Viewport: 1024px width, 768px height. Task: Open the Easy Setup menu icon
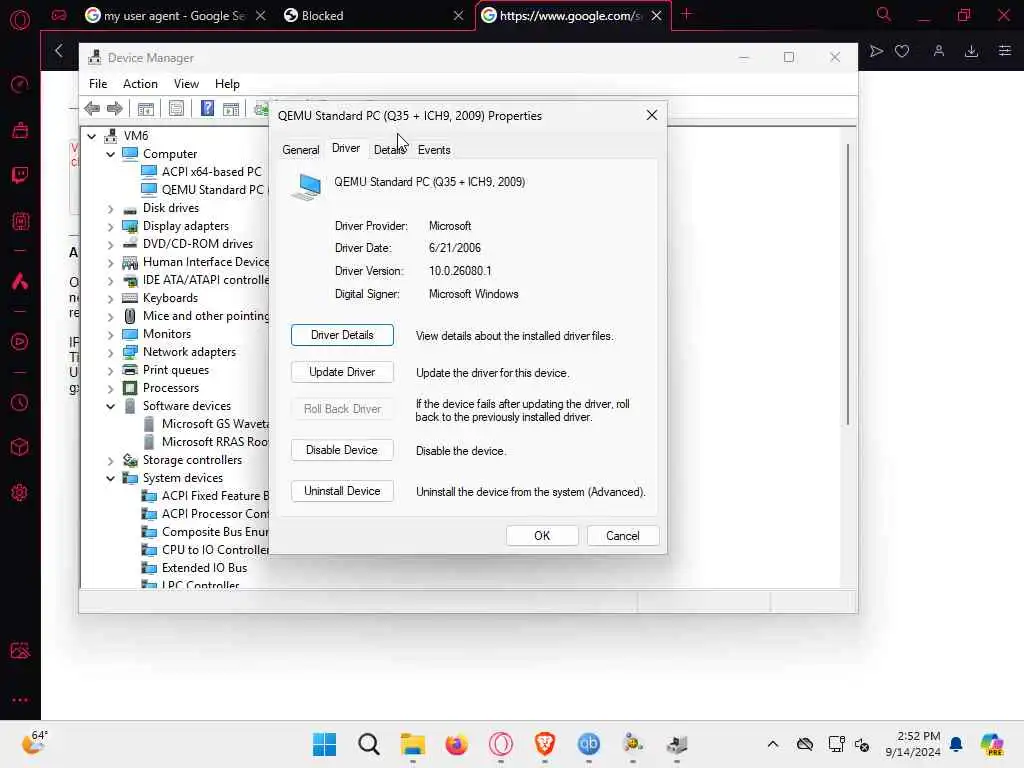(1004, 51)
